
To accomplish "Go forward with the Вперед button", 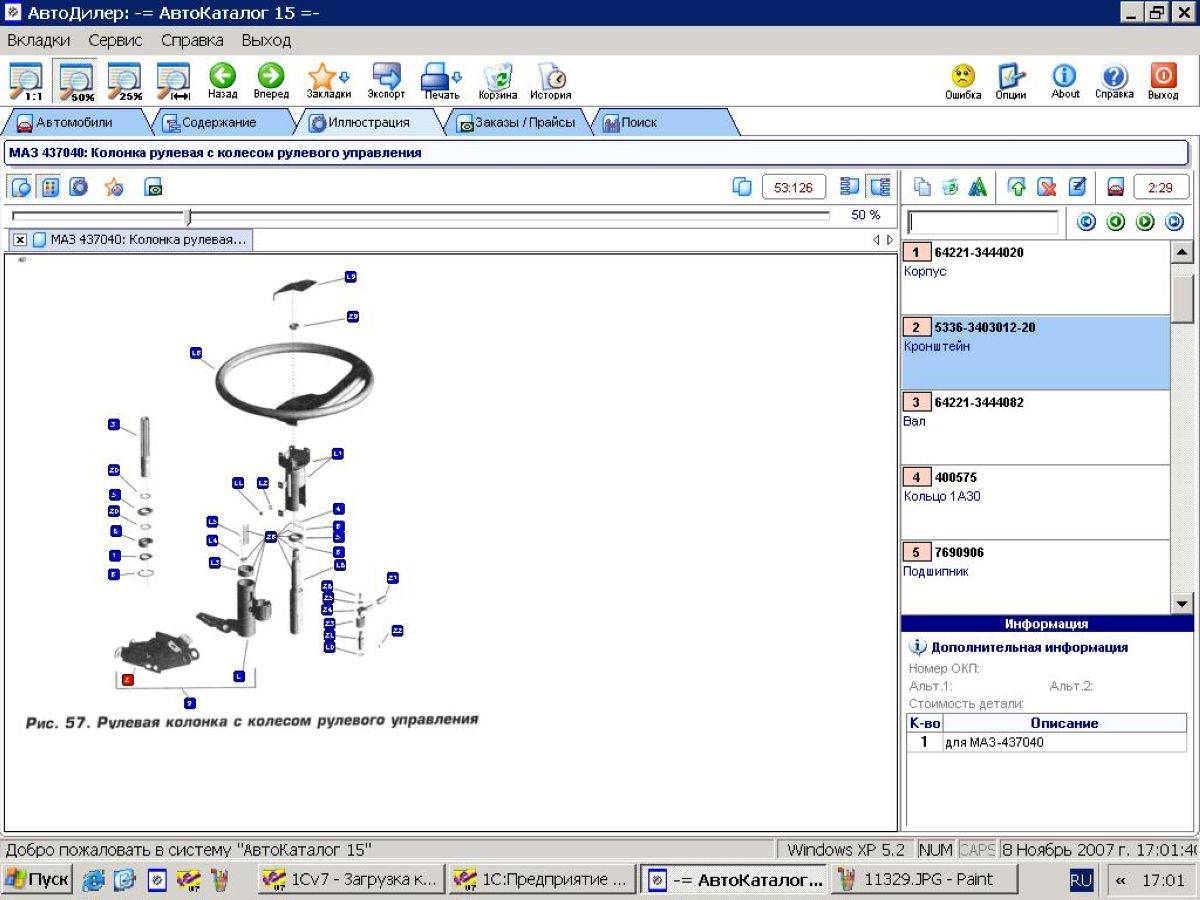I will 271,82.
